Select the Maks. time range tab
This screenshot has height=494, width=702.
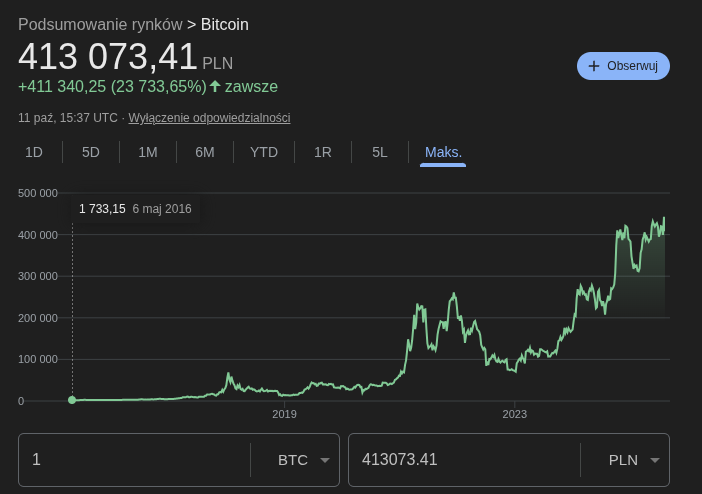pos(443,152)
